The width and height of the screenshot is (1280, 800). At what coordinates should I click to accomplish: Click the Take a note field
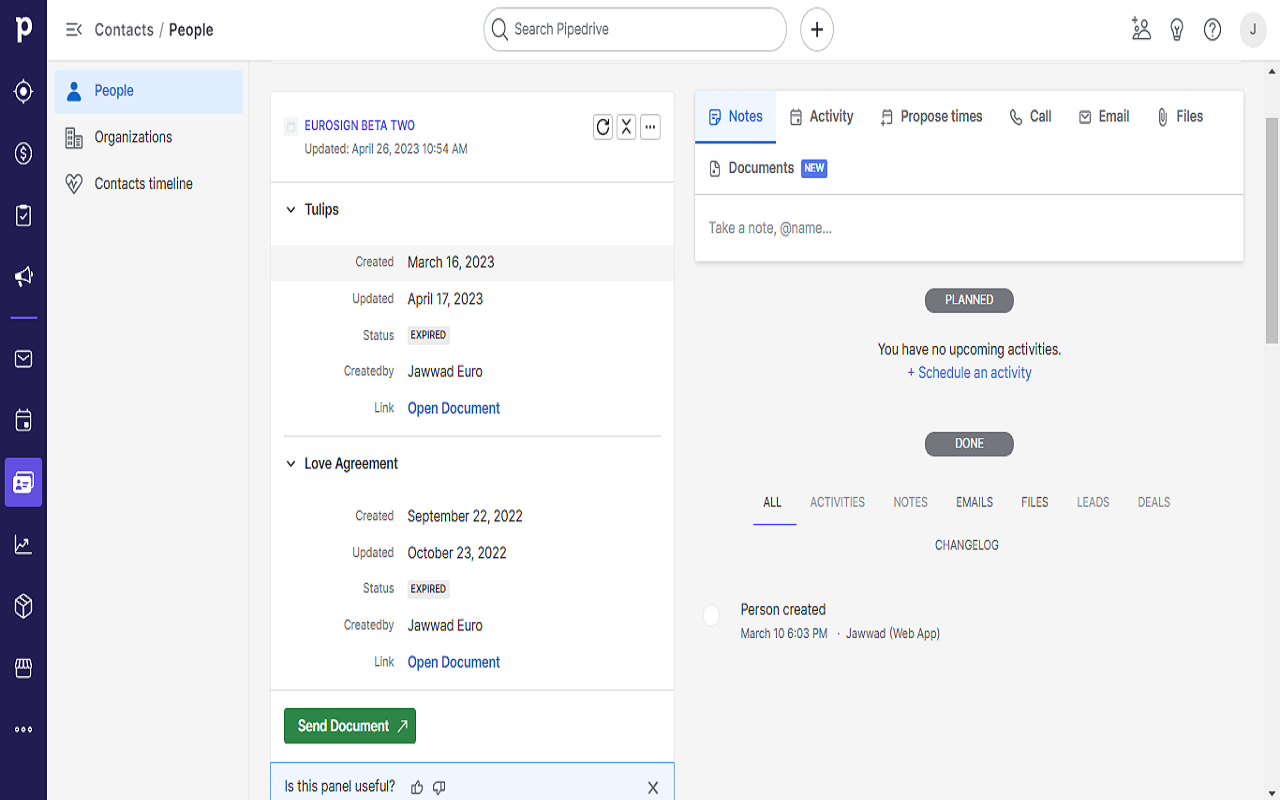969,228
